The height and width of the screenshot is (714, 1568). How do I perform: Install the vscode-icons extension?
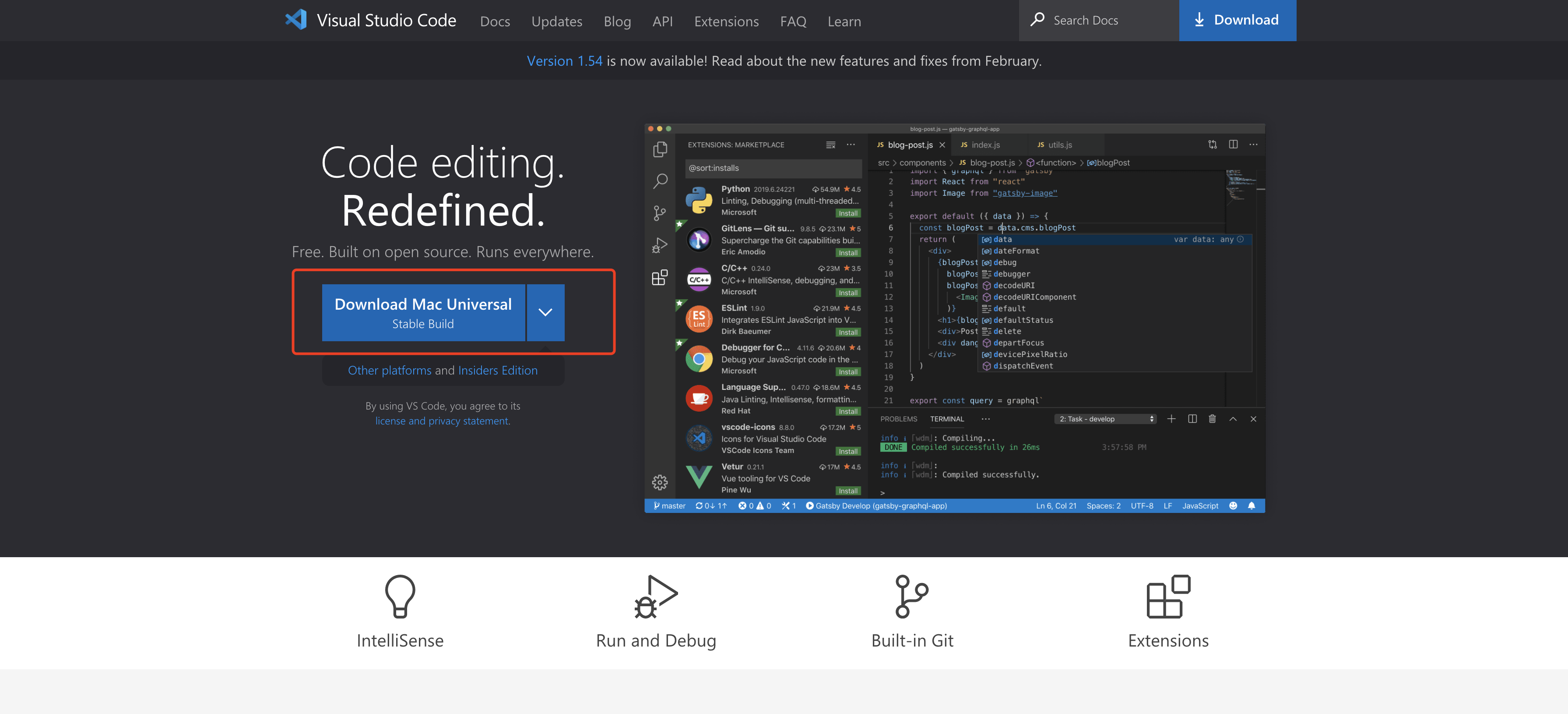click(848, 452)
